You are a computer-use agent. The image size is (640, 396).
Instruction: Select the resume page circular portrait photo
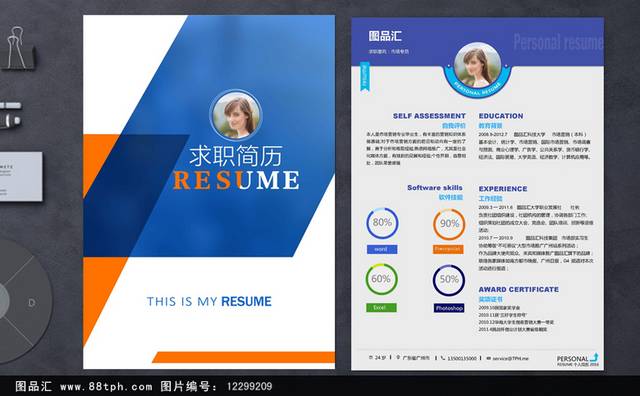(477, 66)
